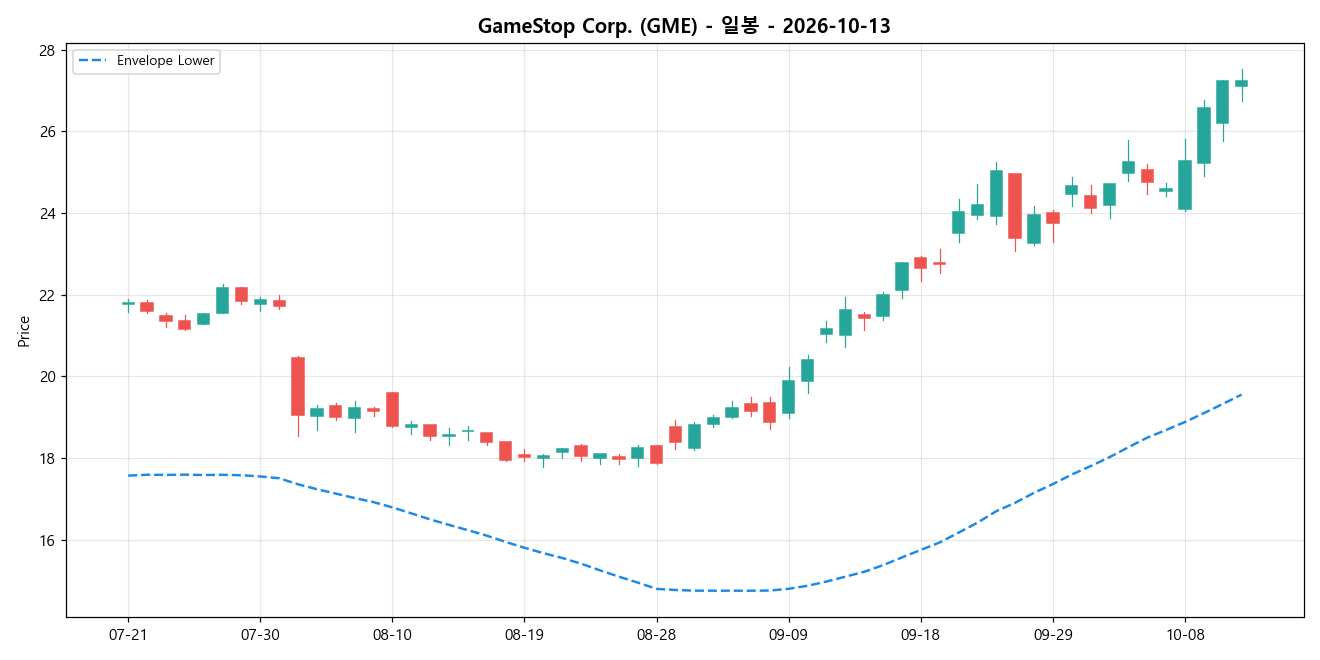Click the 09-09 x-axis date label

[x=788, y=634]
